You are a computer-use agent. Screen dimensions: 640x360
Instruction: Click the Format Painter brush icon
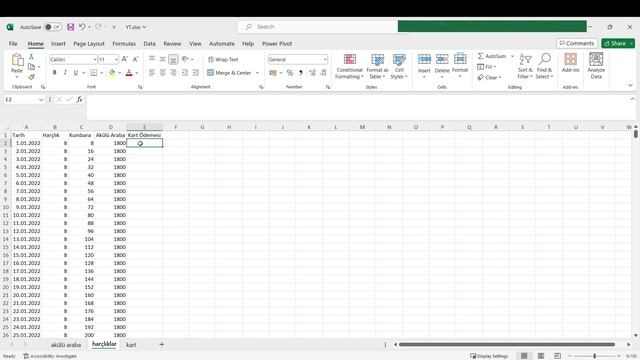point(31,77)
